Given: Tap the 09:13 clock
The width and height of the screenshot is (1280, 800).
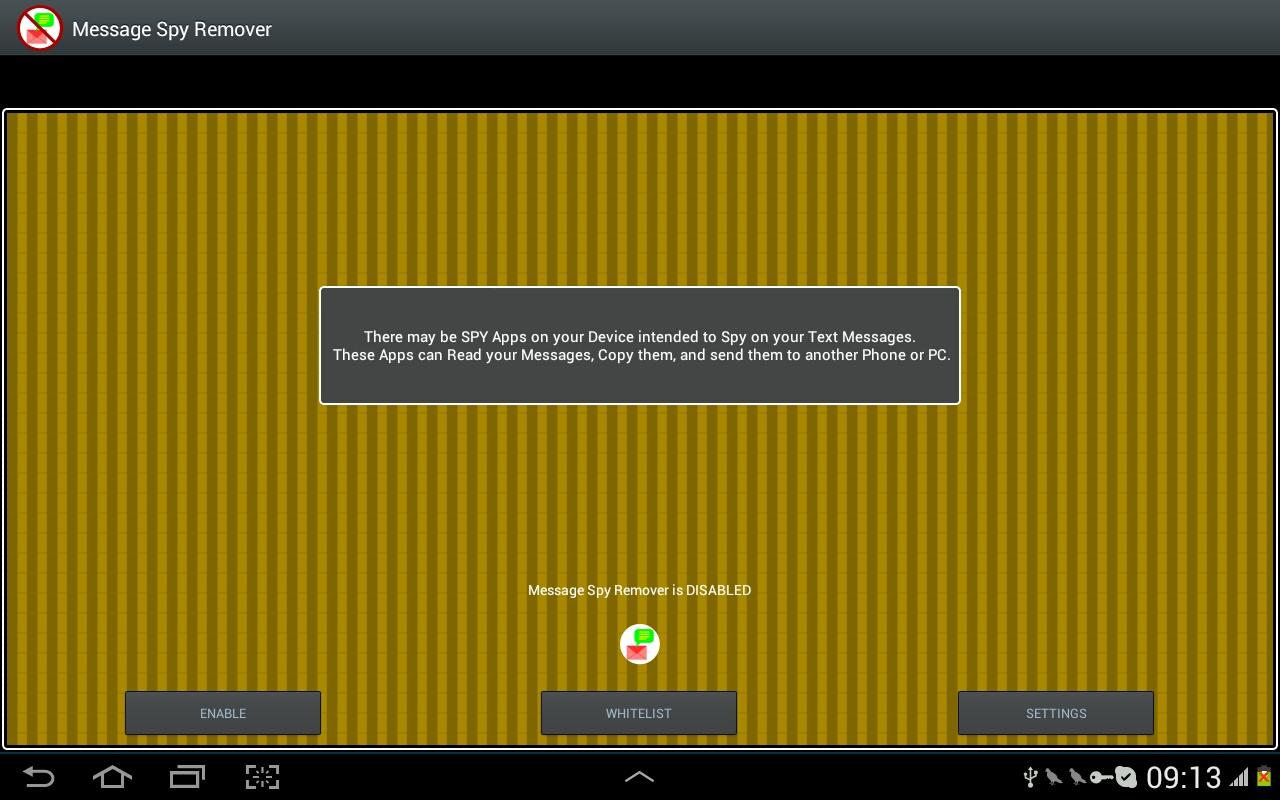Looking at the screenshot, I should [1184, 777].
